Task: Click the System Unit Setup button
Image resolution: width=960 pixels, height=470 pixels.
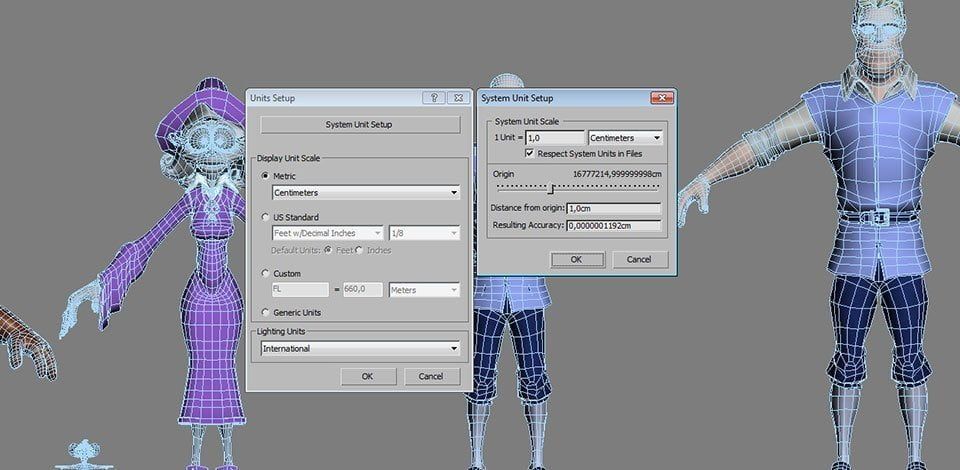Action: [359, 124]
